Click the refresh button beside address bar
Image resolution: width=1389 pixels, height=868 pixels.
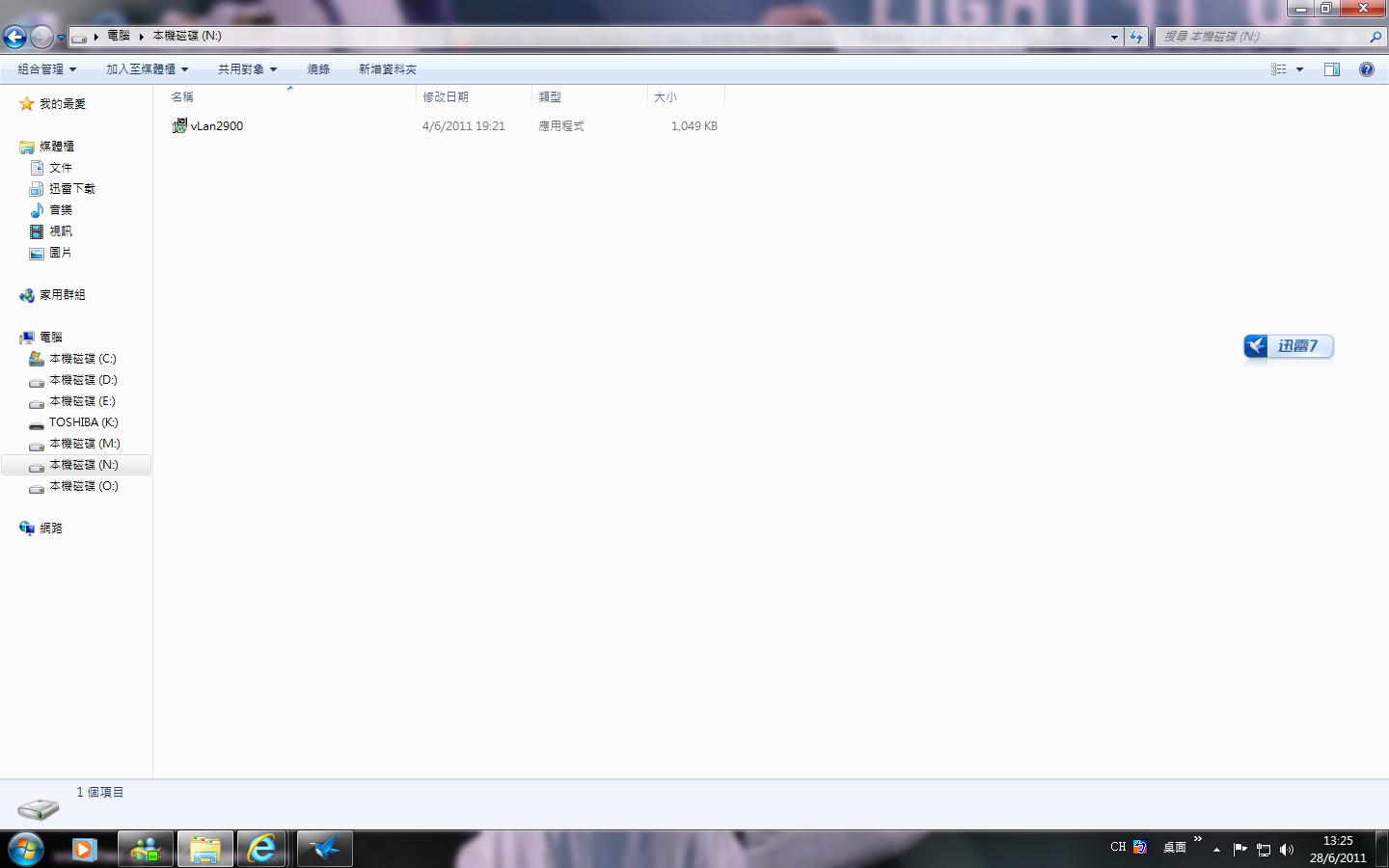click(1136, 37)
